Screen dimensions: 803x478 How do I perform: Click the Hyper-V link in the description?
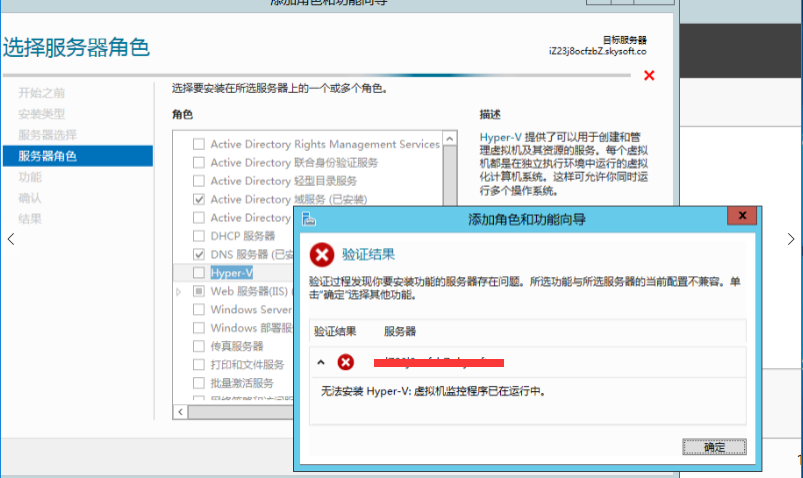[x=500, y=137]
